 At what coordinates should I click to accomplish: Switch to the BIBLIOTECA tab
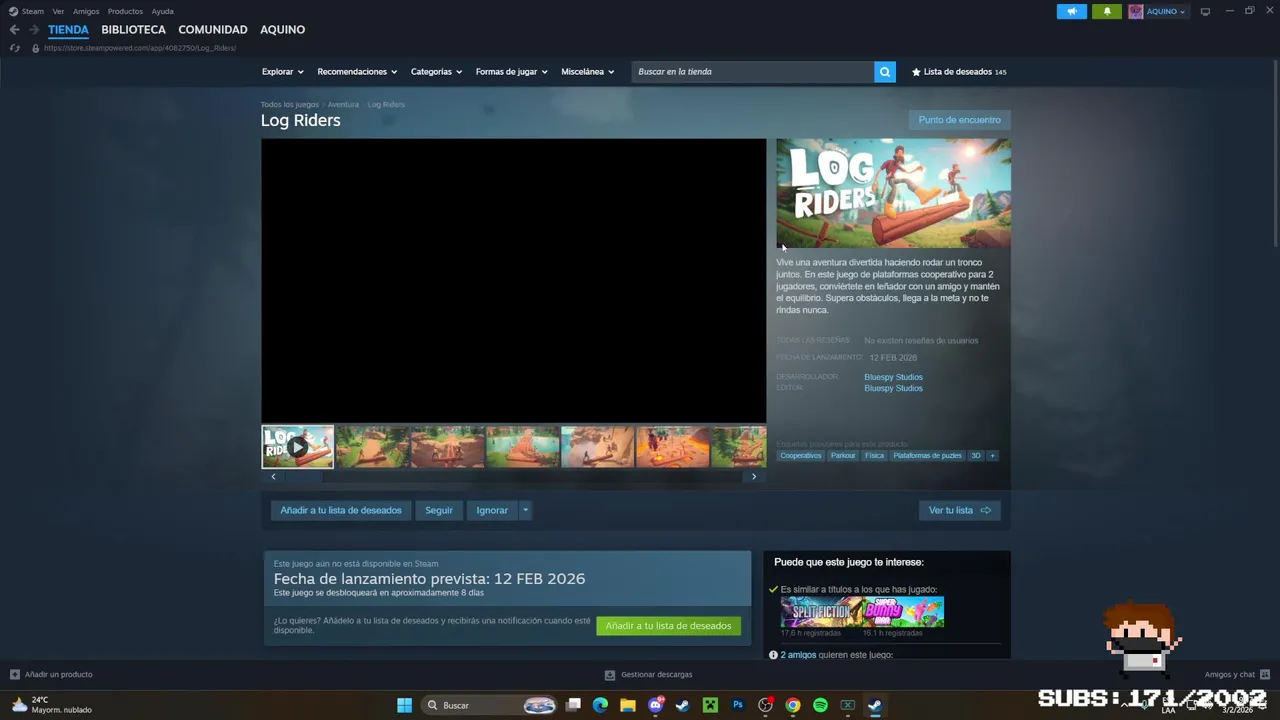133,30
